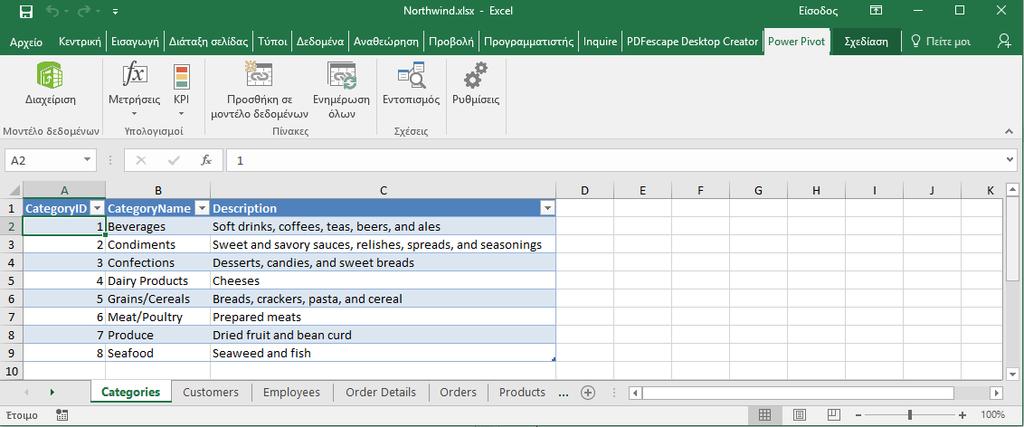This screenshot has width=1024, height=427.
Task: Open the Αρχείο (File) tab
Action: click(26, 42)
